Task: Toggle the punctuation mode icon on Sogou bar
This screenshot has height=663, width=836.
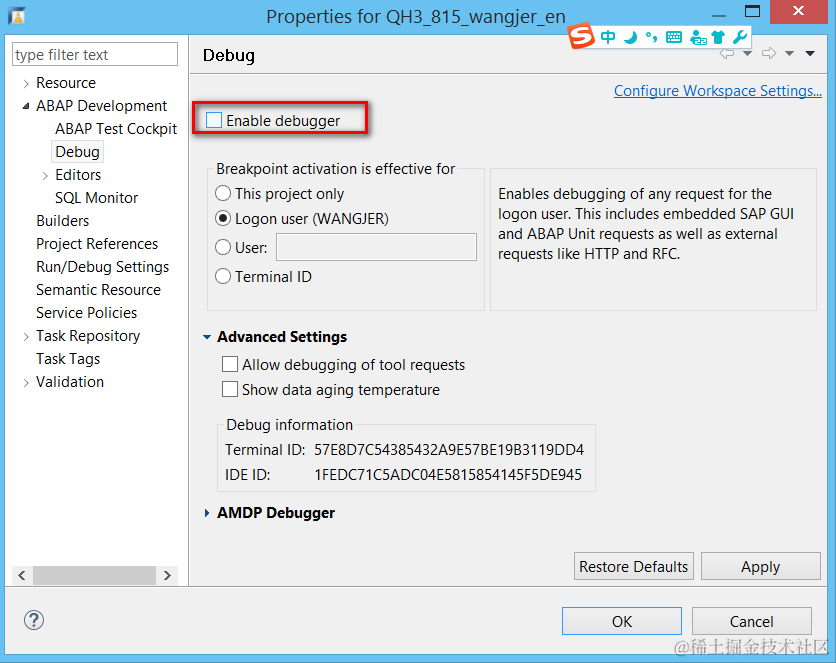Action: pyautogui.click(x=651, y=37)
